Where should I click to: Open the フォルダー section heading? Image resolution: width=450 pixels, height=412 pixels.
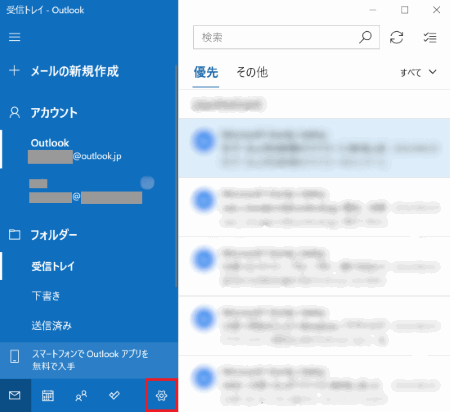pyautogui.click(x=54, y=235)
